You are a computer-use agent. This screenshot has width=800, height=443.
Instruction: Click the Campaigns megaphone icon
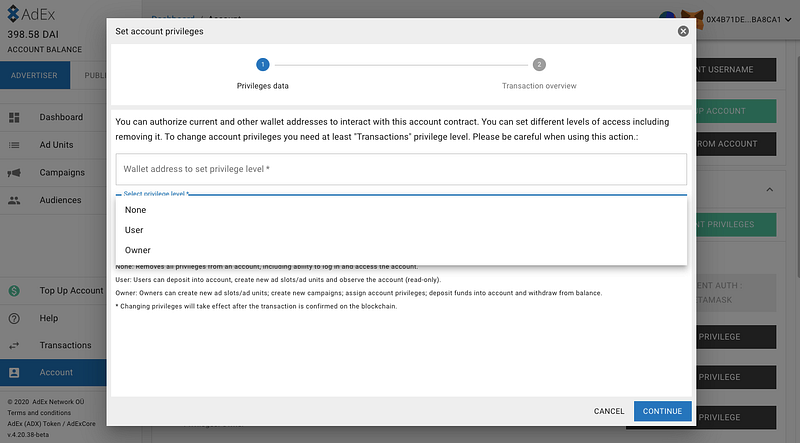click(14, 173)
